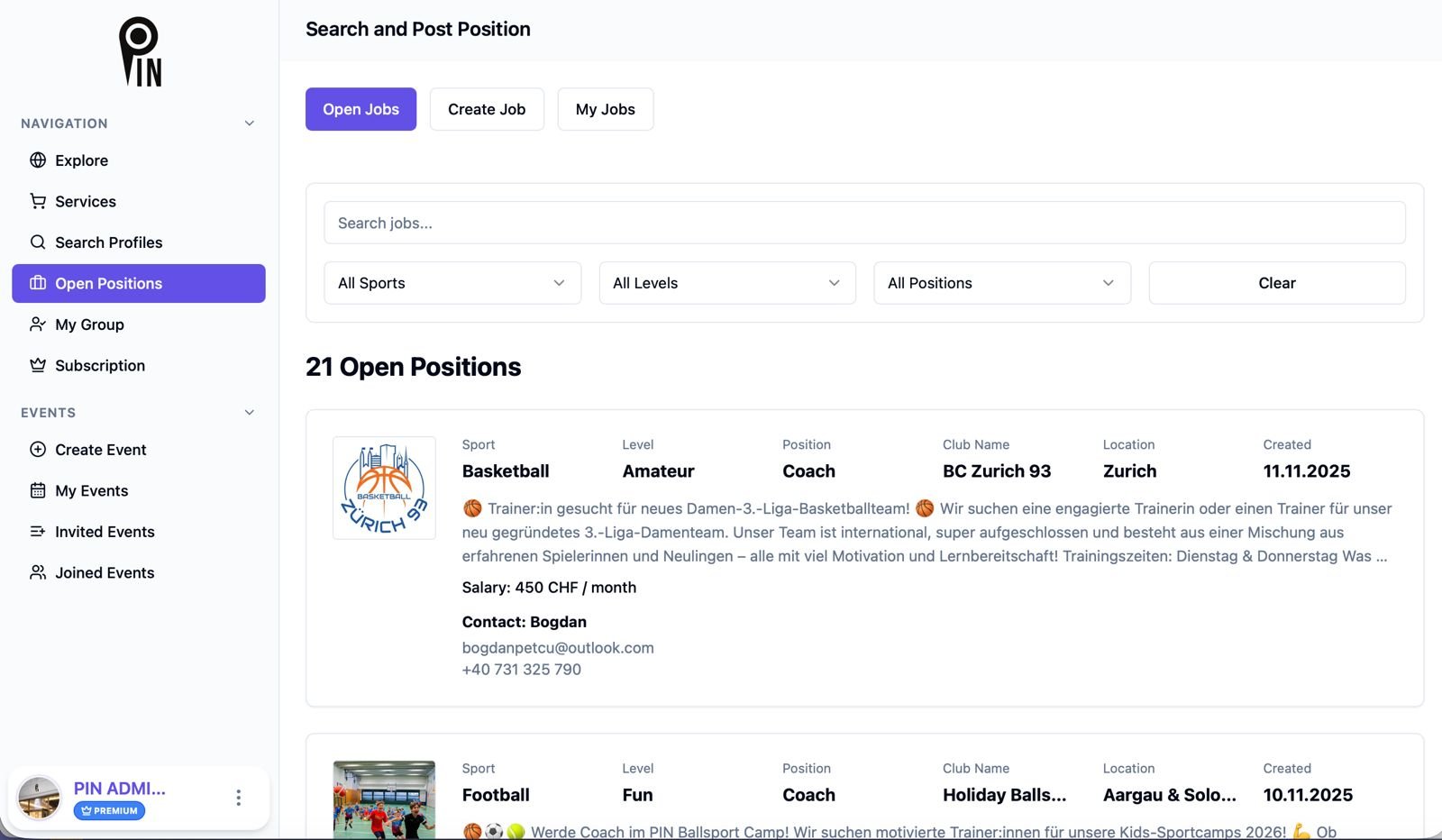The height and width of the screenshot is (840, 1442).
Task: Click the PIN logo in sidebar
Action: click(140, 52)
